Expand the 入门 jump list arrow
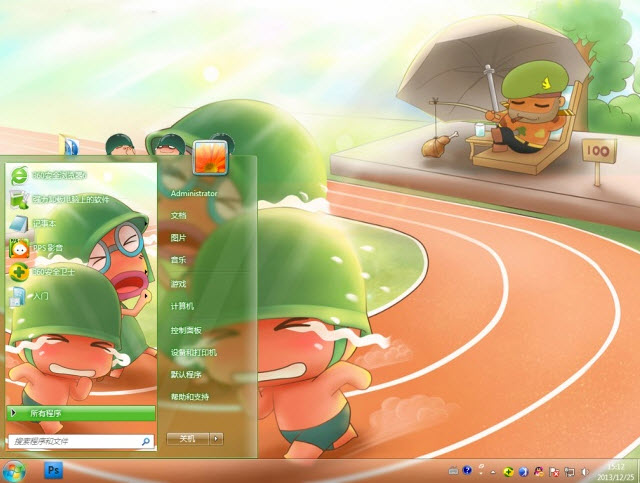The width and height of the screenshot is (640, 483). 146,296
